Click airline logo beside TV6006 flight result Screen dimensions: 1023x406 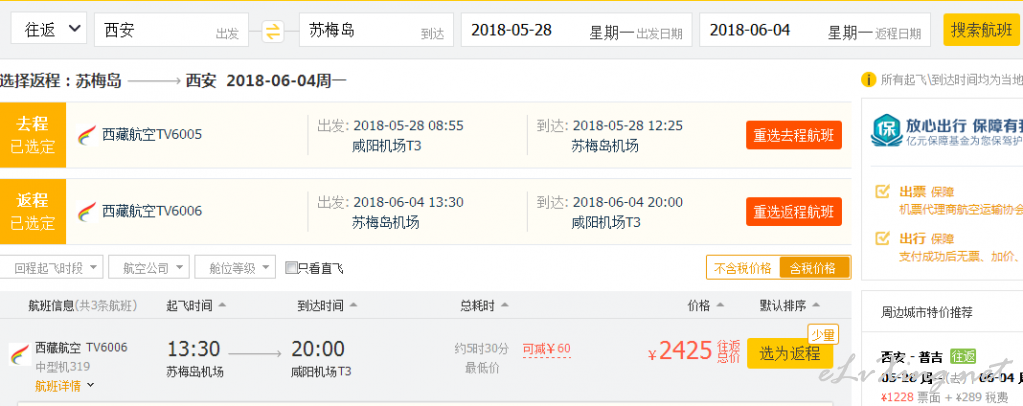click(20, 354)
